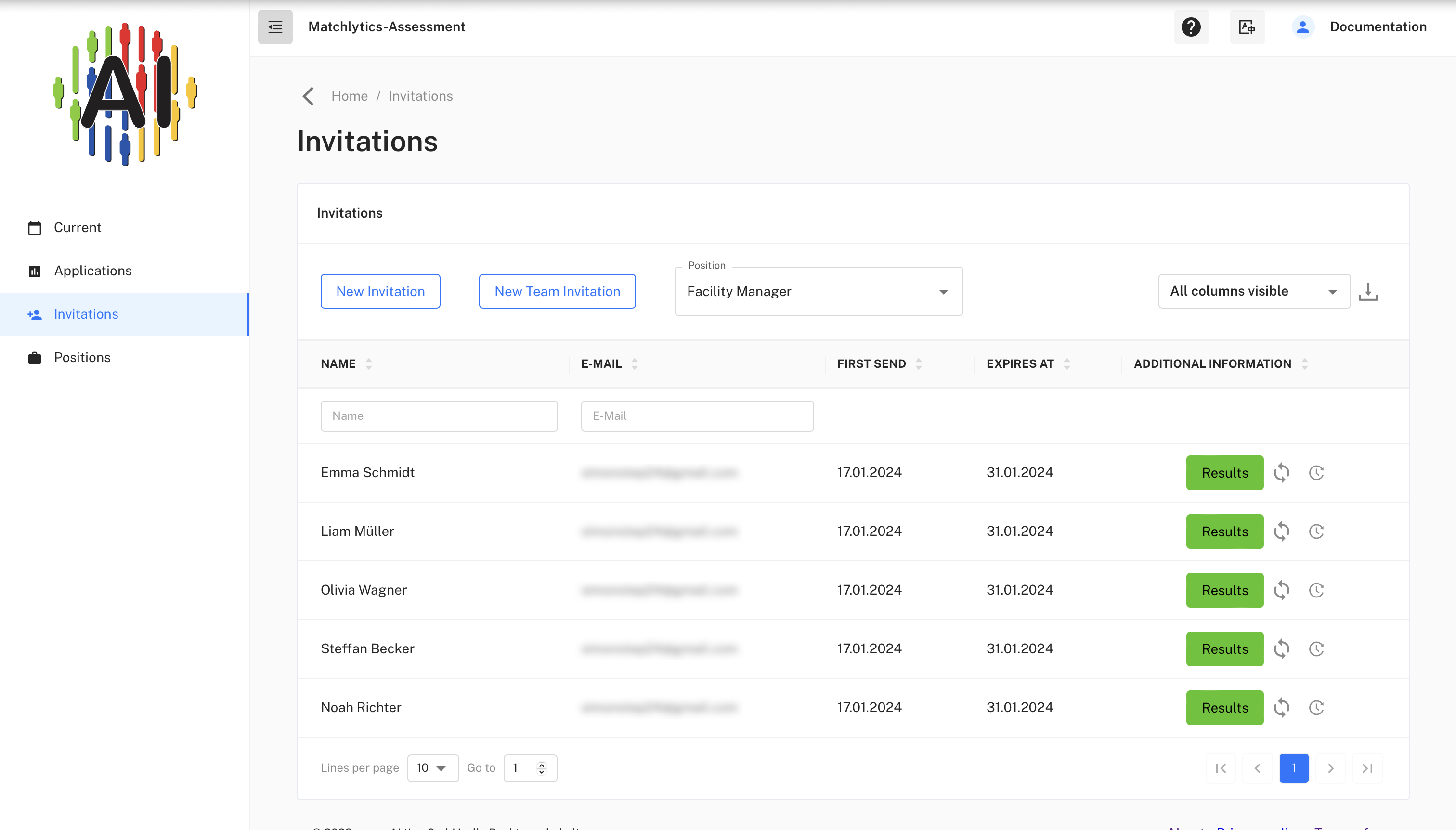1456x830 pixels.
Task: Sort table by First Send column
Action: click(918, 363)
